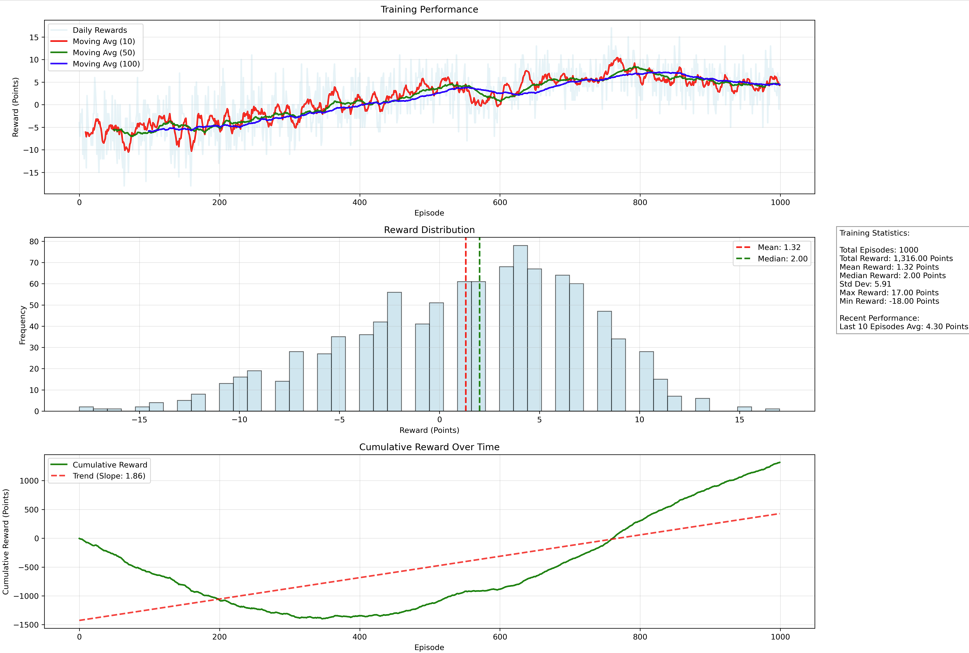Viewport: 969px width, 653px height.
Task: Click the "Recent Performance:" heading
Action: point(879,318)
